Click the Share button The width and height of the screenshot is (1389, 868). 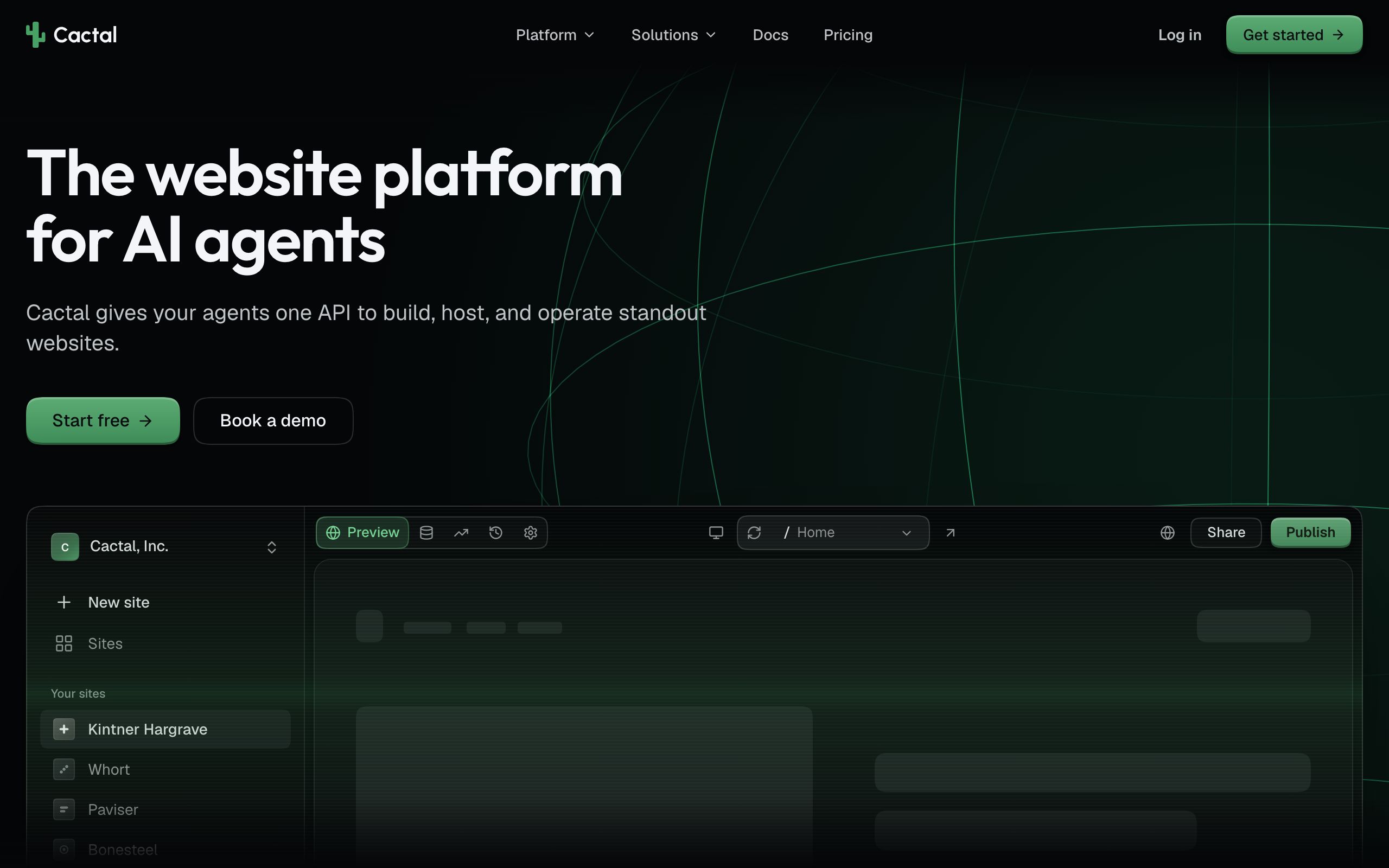(1226, 533)
